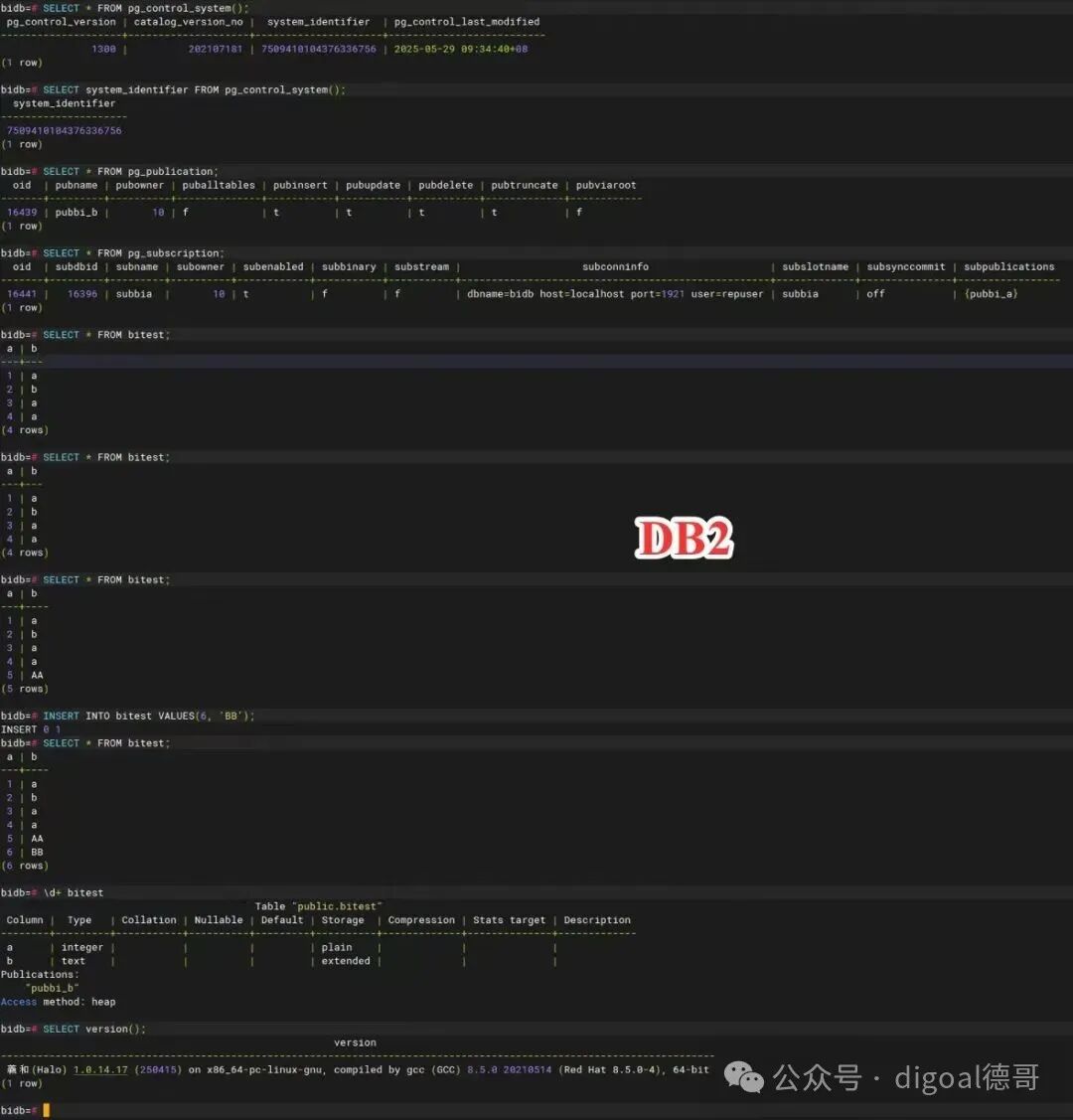Select the 'pubviaroot' column header
1073x1120 pixels.
click(605, 185)
